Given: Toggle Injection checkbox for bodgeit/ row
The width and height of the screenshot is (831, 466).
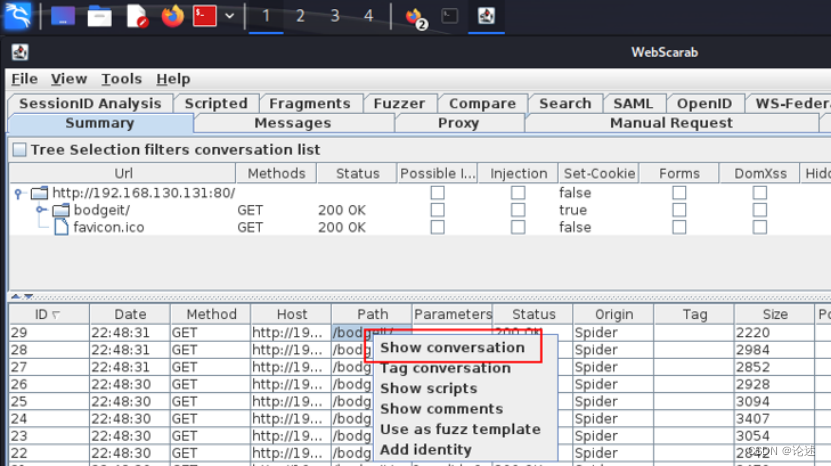Looking at the screenshot, I should [518, 210].
